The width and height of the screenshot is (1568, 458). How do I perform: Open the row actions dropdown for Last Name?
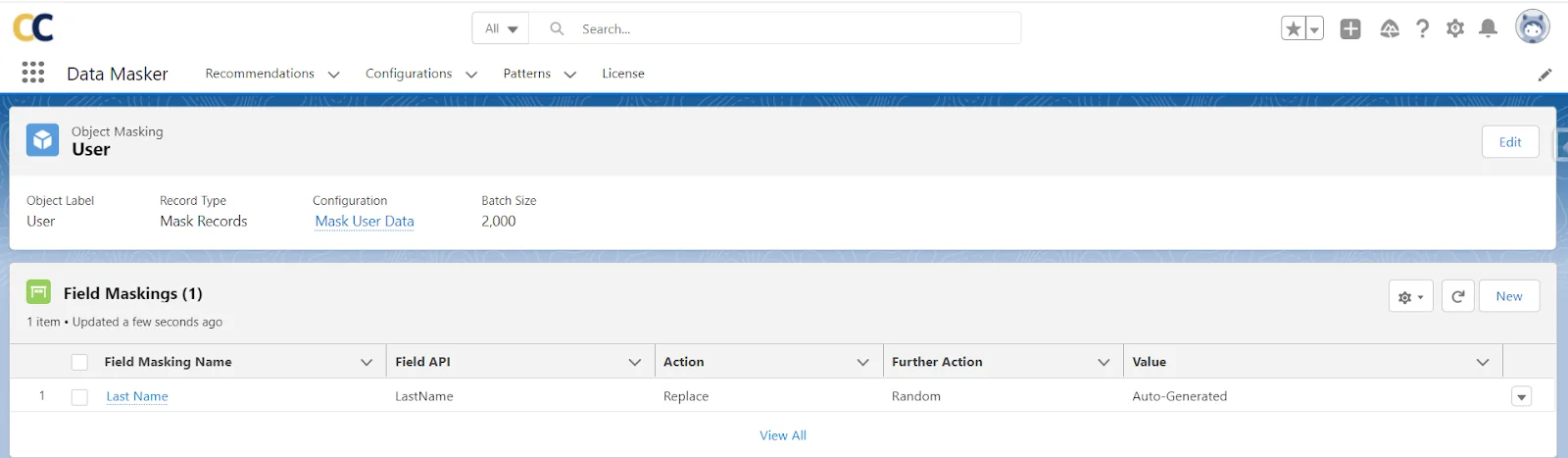[x=1521, y=397]
